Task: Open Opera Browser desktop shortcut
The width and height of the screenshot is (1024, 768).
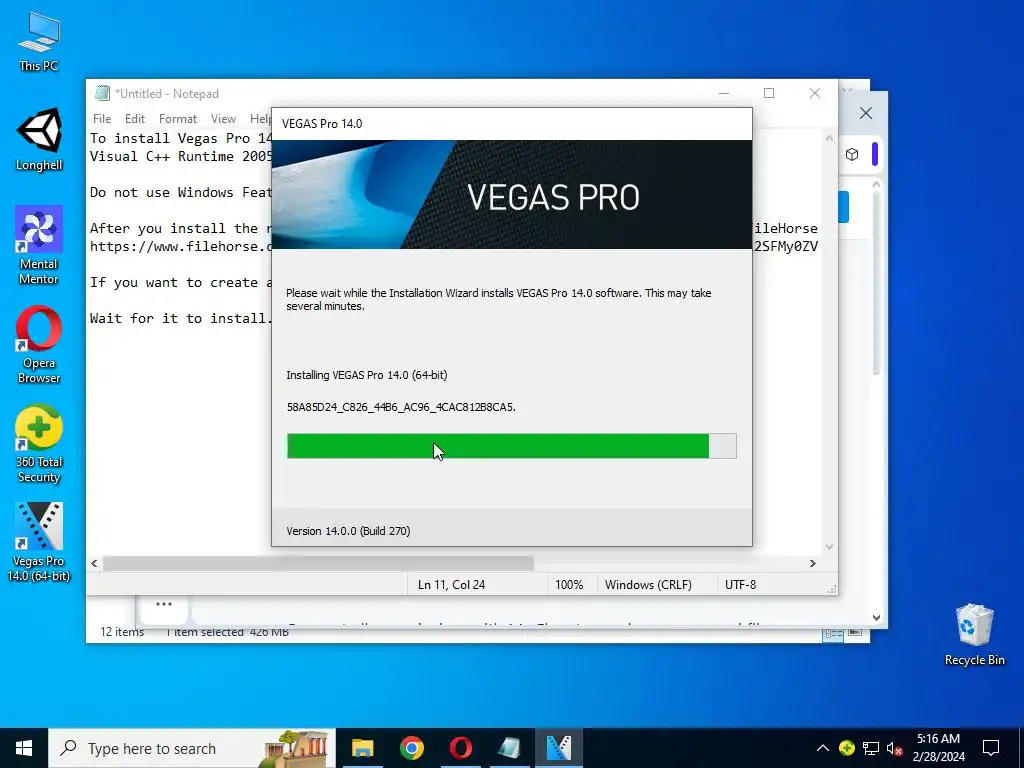Action: click(39, 344)
